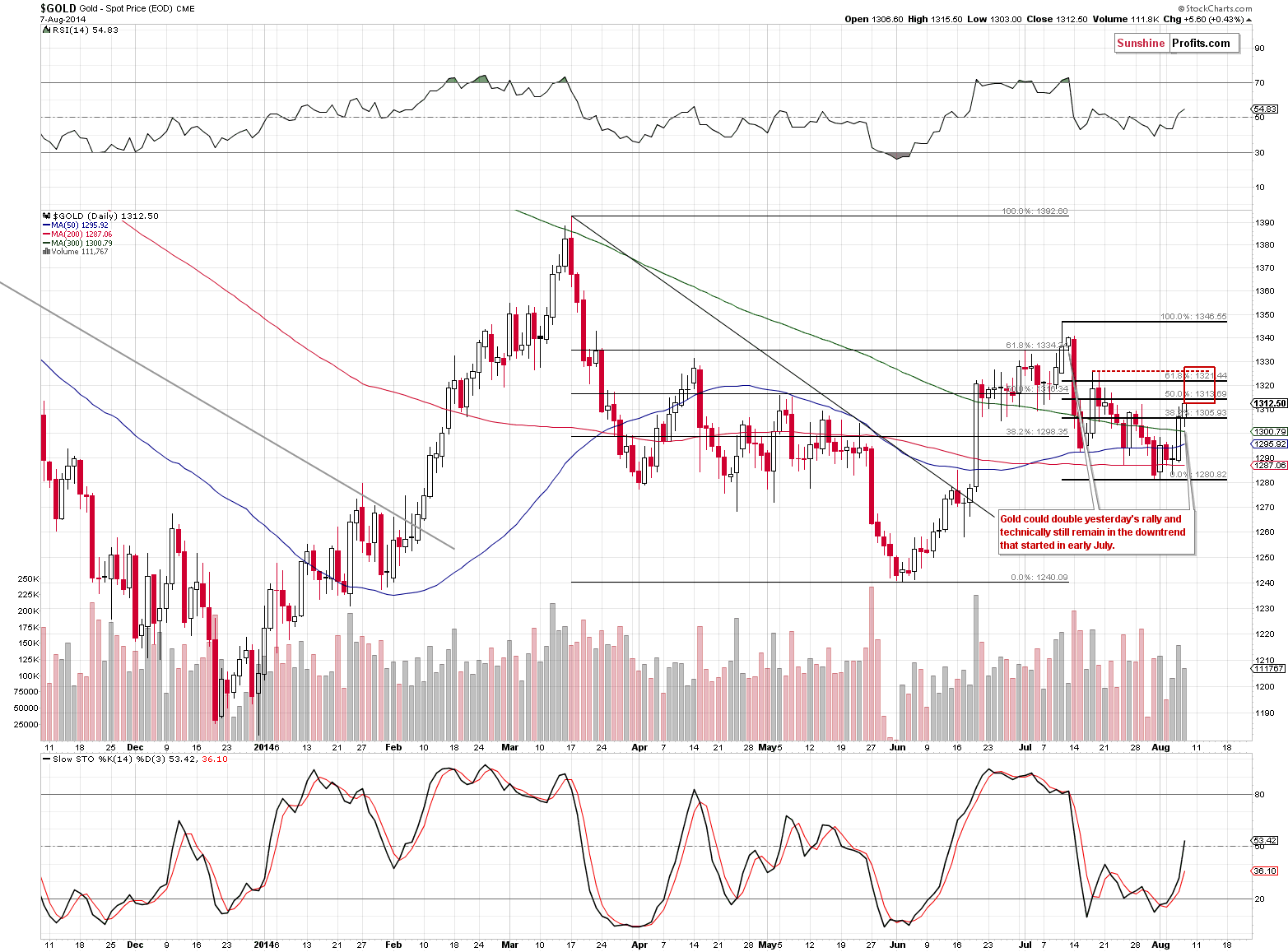Click the green MA(300) legend line marker

45,244
